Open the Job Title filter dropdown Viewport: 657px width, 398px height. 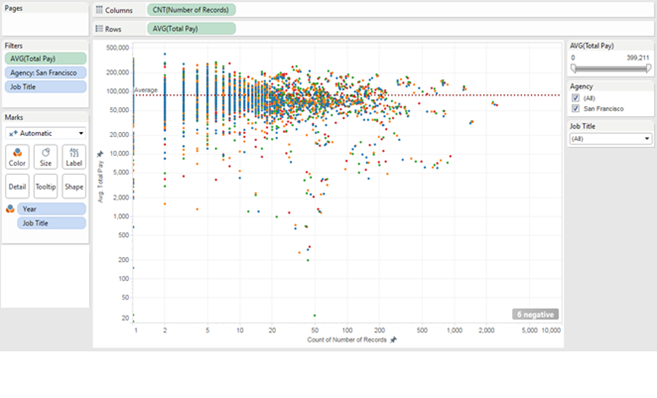tap(610, 139)
